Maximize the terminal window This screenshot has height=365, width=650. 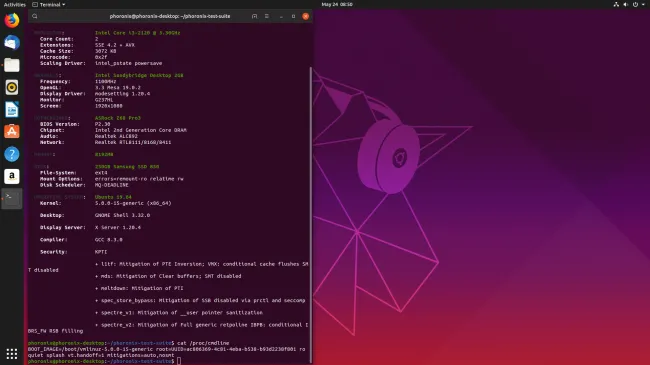pyautogui.click(x=293, y=16)
